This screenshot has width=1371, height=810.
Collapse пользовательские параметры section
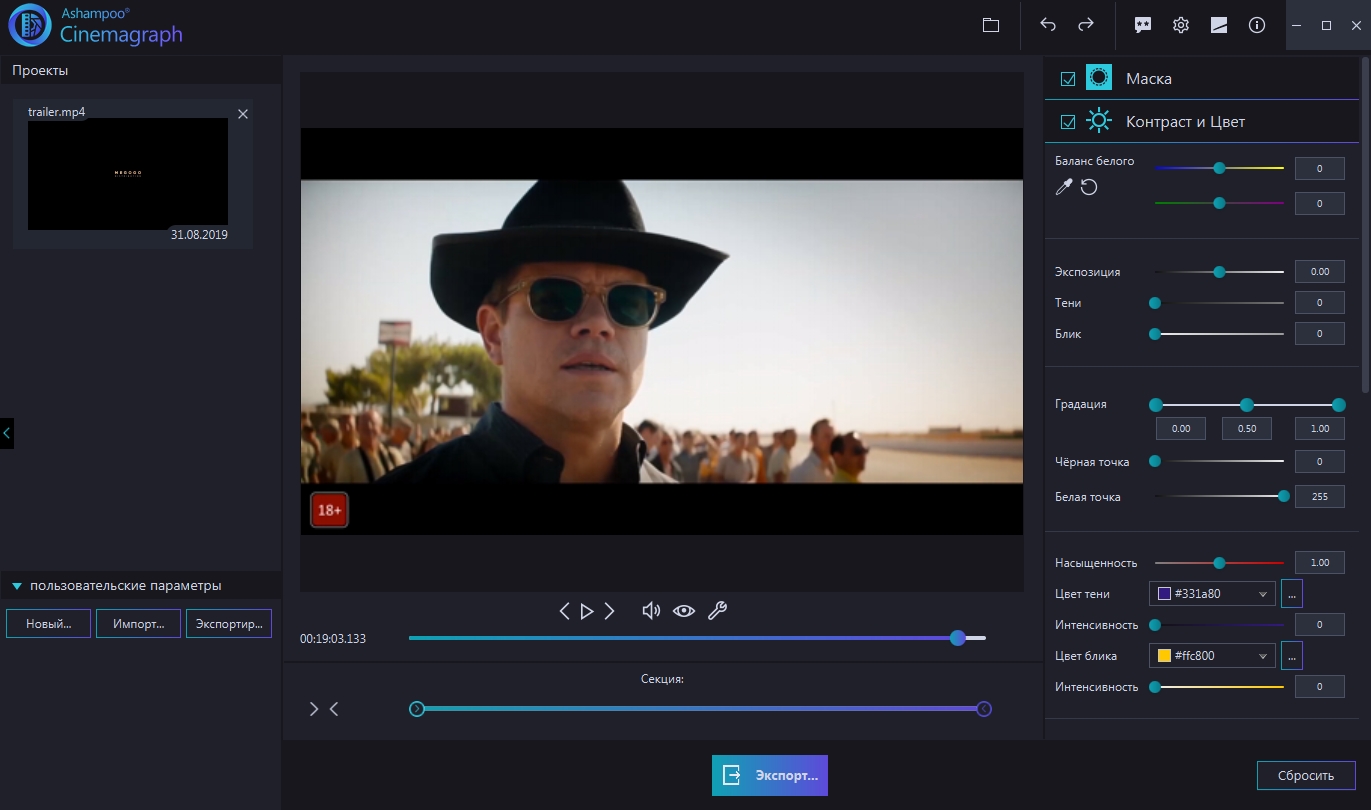pyautogui.click(x=17, y=586)
